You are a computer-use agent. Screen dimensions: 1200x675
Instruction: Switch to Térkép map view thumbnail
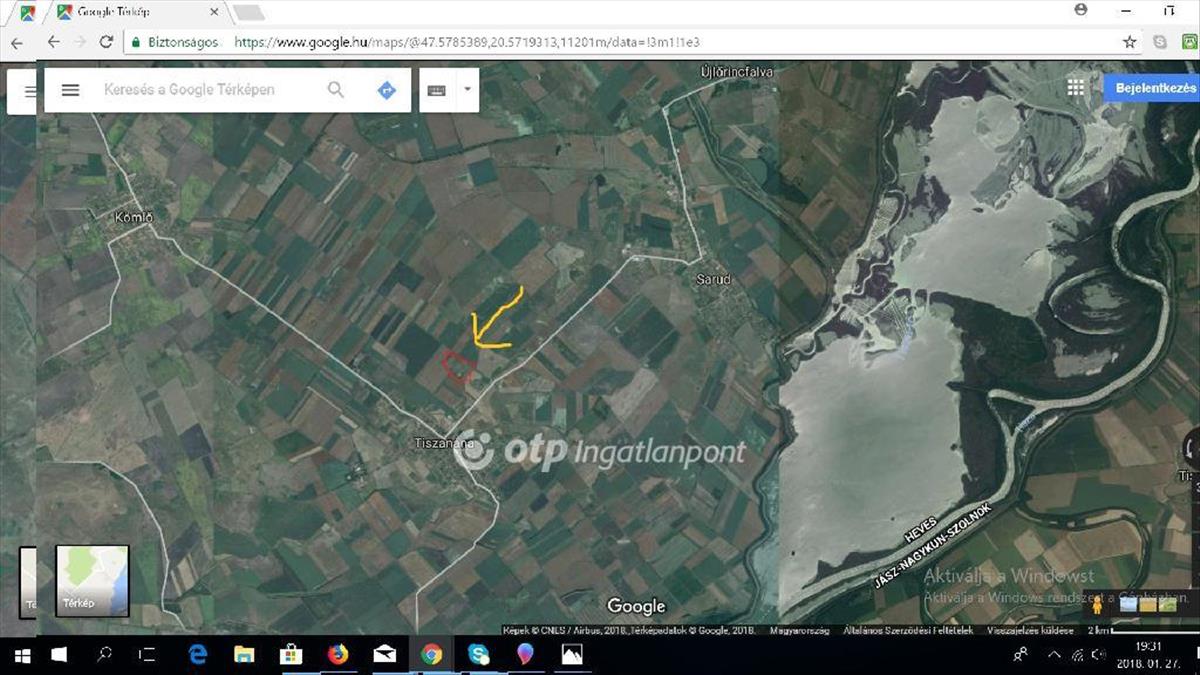(92, 580)
